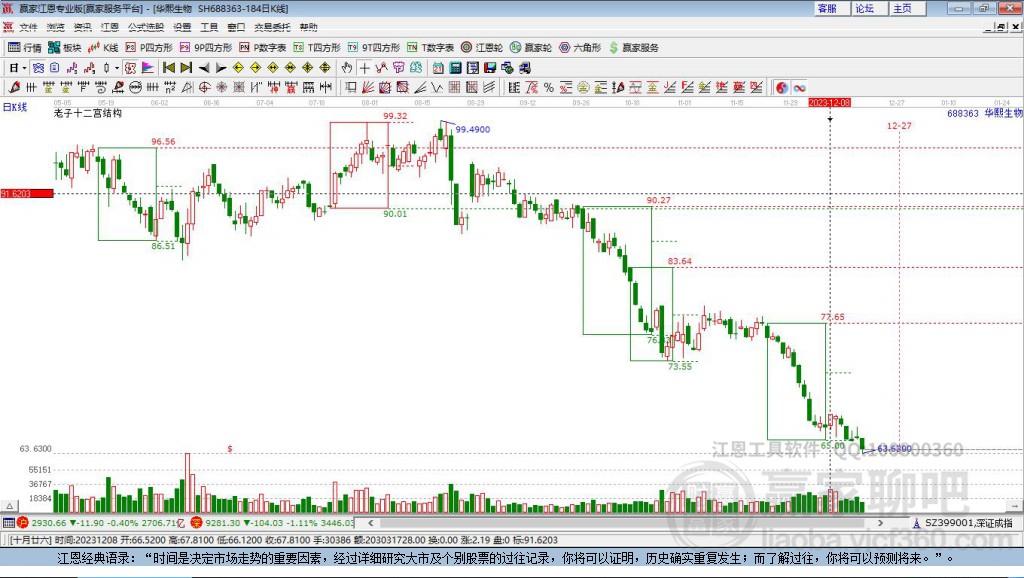Open the 9P四方形 tool
The width and height of the screenshot is (1024, 578).
(x=206, y=48)
